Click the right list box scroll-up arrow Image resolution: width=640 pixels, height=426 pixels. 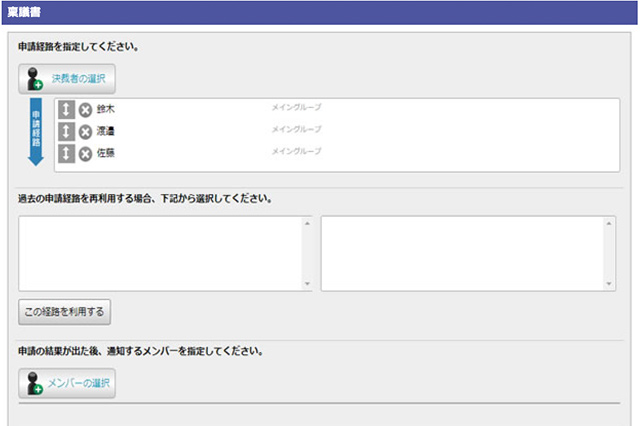609,224
